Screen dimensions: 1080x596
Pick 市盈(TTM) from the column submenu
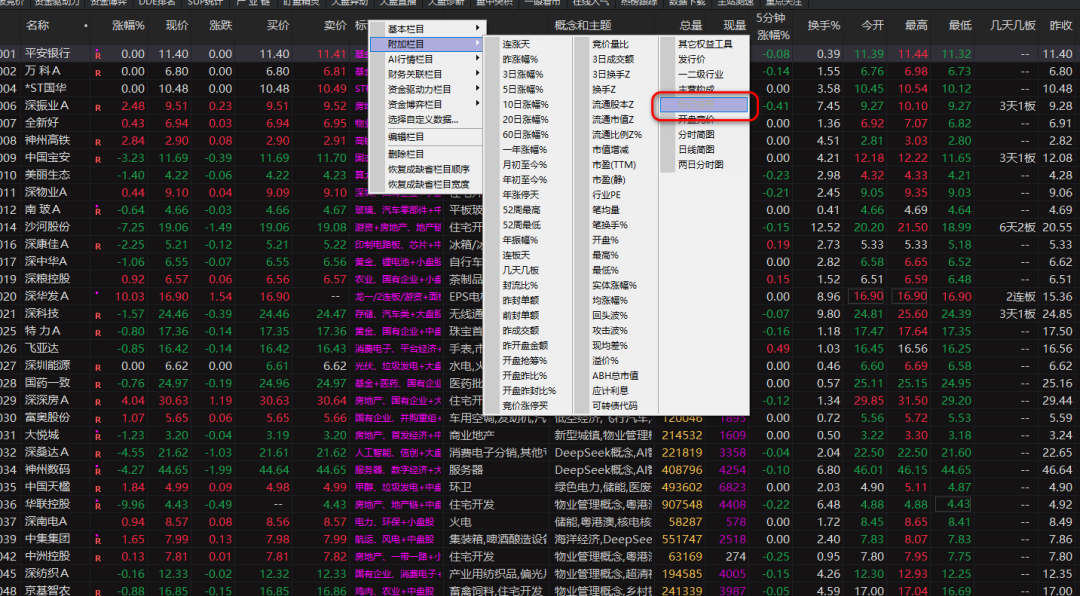pos(614,164)
